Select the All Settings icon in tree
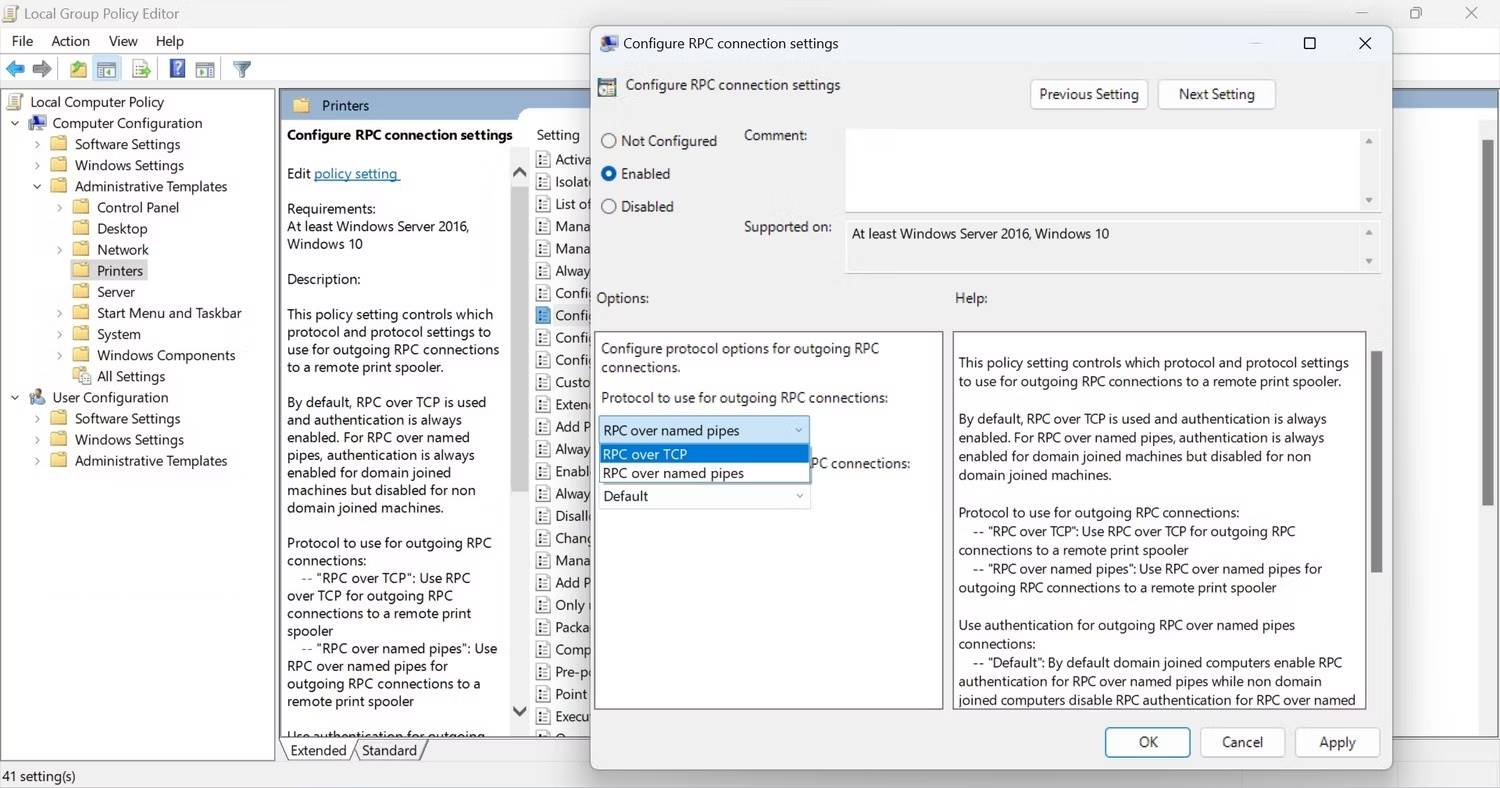This screenshot has height=788, width=1500. (x=81, y=376)
